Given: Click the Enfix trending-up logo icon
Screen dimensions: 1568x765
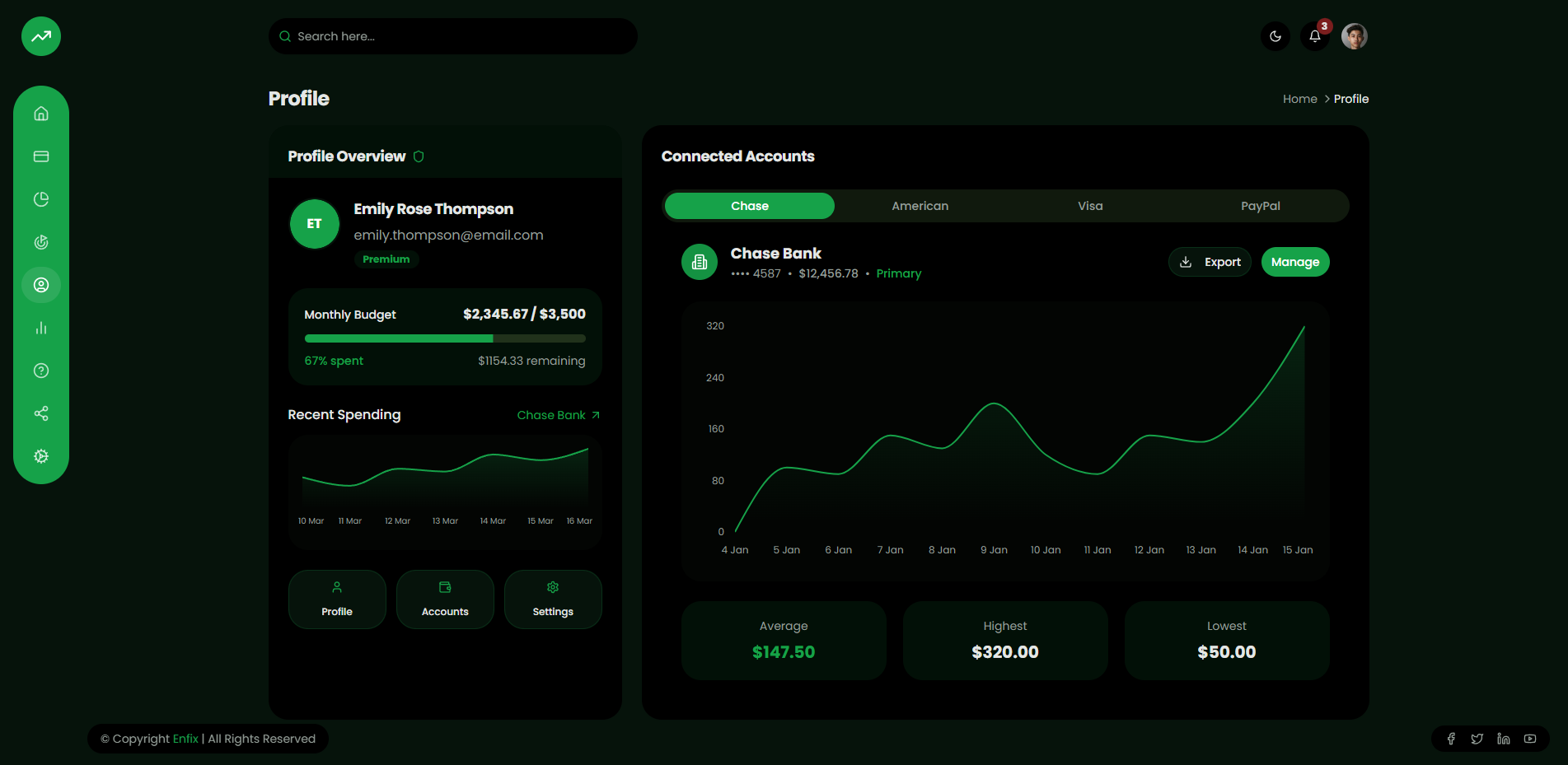Looking at the screenshot, I should [41, 36].
